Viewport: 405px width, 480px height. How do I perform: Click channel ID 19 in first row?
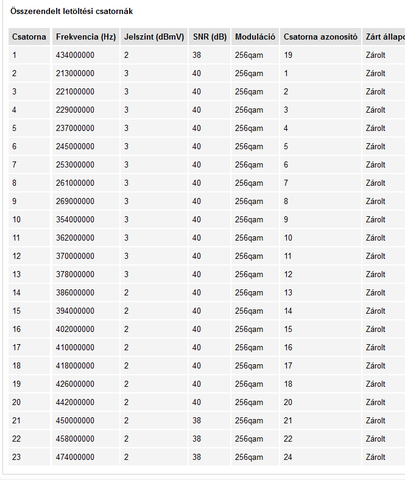tap(288, 55)
